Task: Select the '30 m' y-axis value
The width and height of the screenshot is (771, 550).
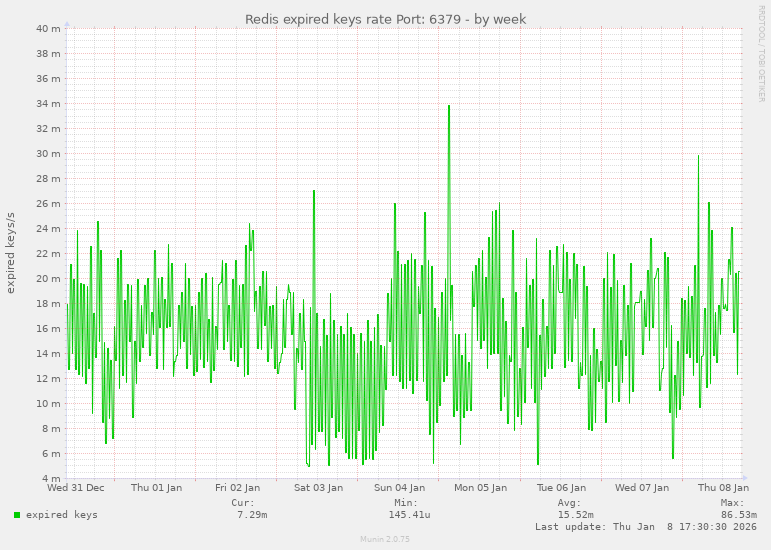Action: click(48, 154)
